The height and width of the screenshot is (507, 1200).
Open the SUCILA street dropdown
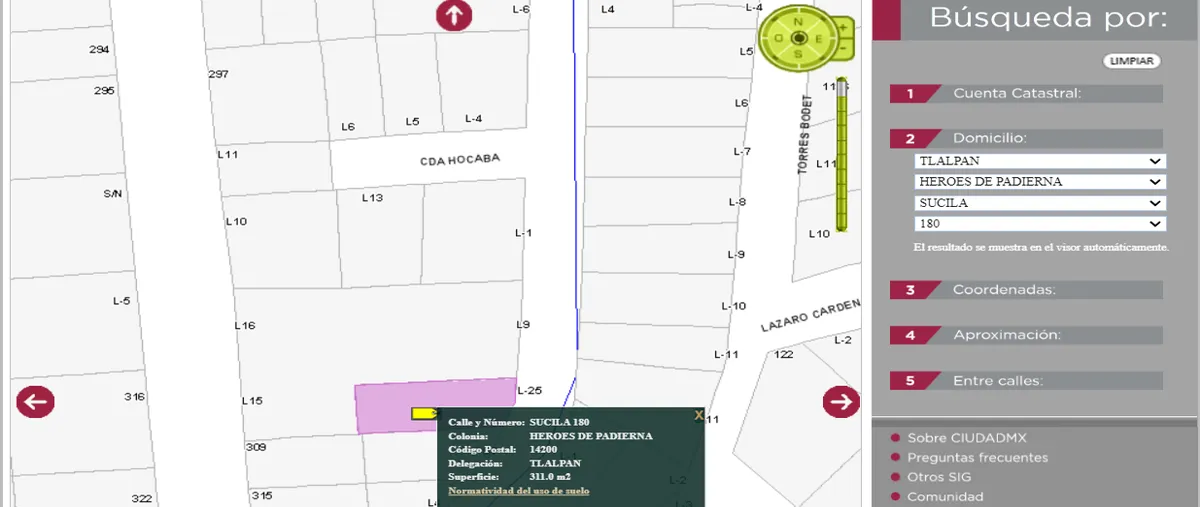[x=1040, y=203]
